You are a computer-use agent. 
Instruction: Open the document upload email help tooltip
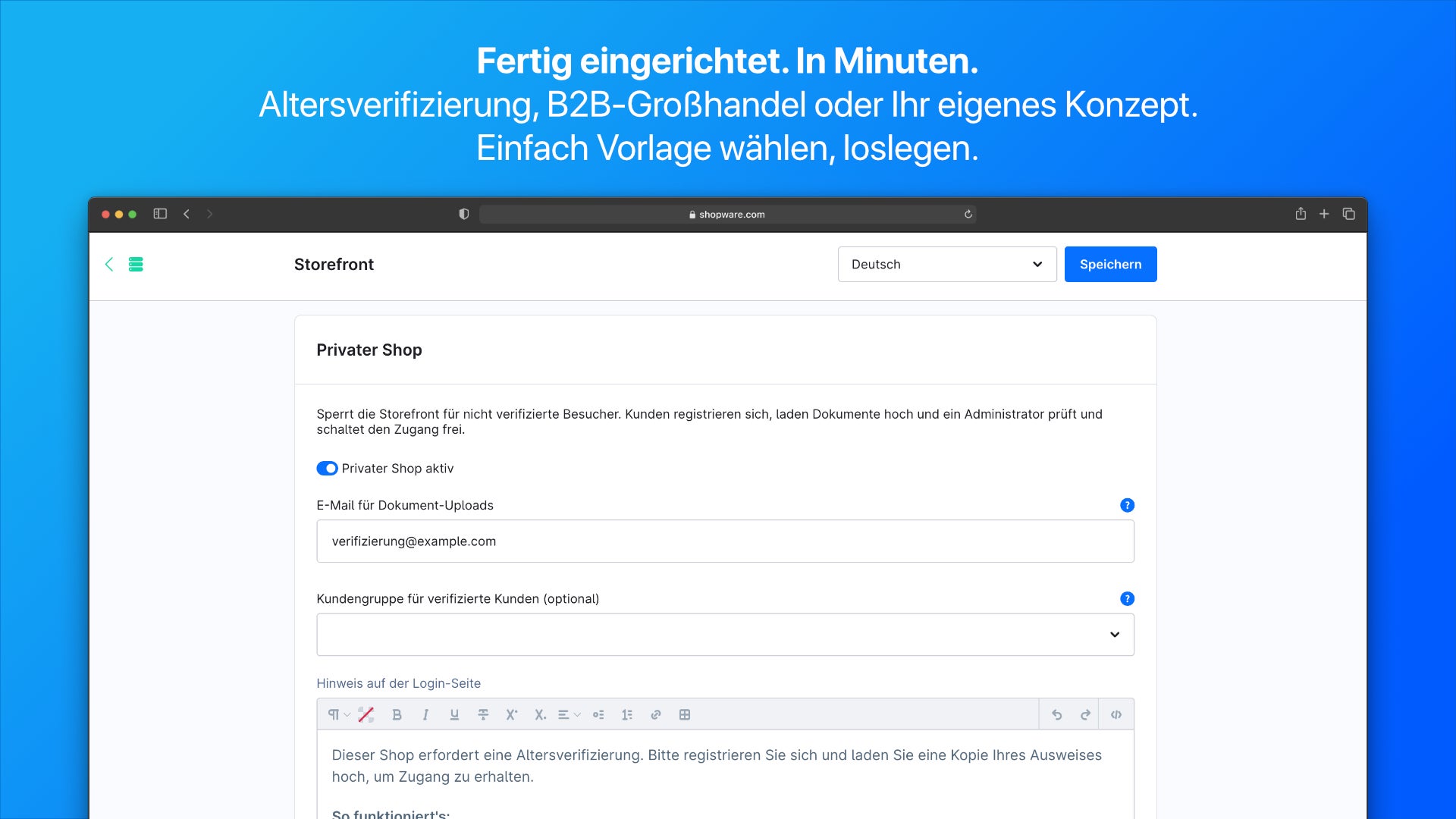click(1127, 505)
